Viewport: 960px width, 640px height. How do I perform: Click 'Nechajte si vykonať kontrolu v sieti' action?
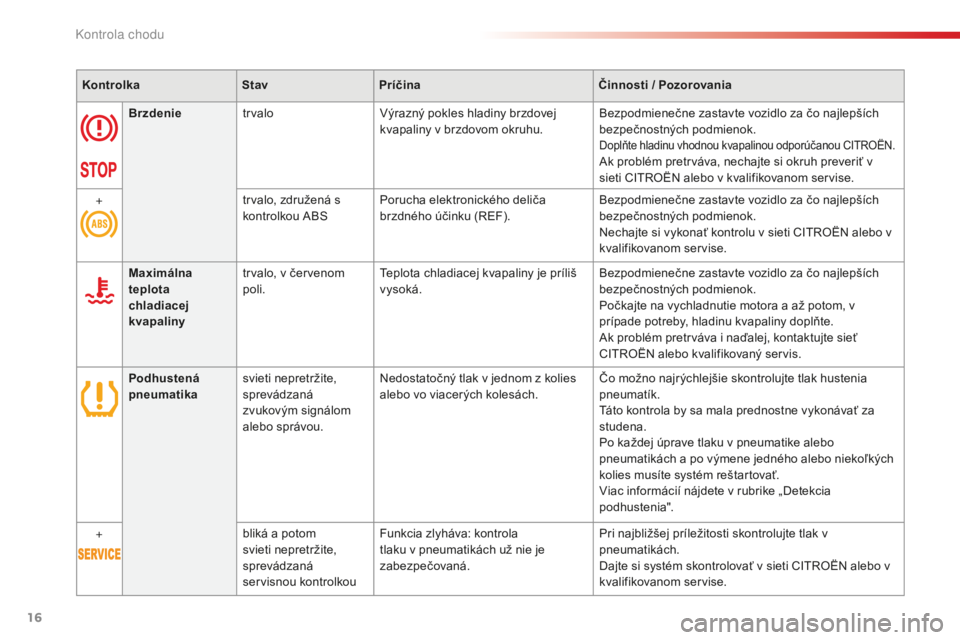pyautogui.click(x=745, y=240)
